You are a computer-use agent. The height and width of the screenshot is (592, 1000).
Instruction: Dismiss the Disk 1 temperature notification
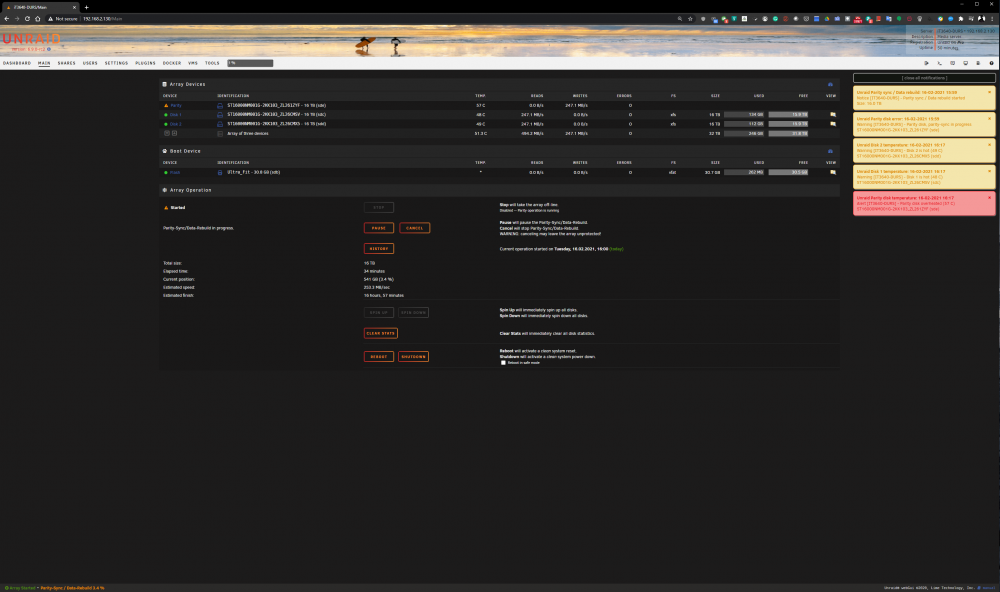click(x=990, y=171)
